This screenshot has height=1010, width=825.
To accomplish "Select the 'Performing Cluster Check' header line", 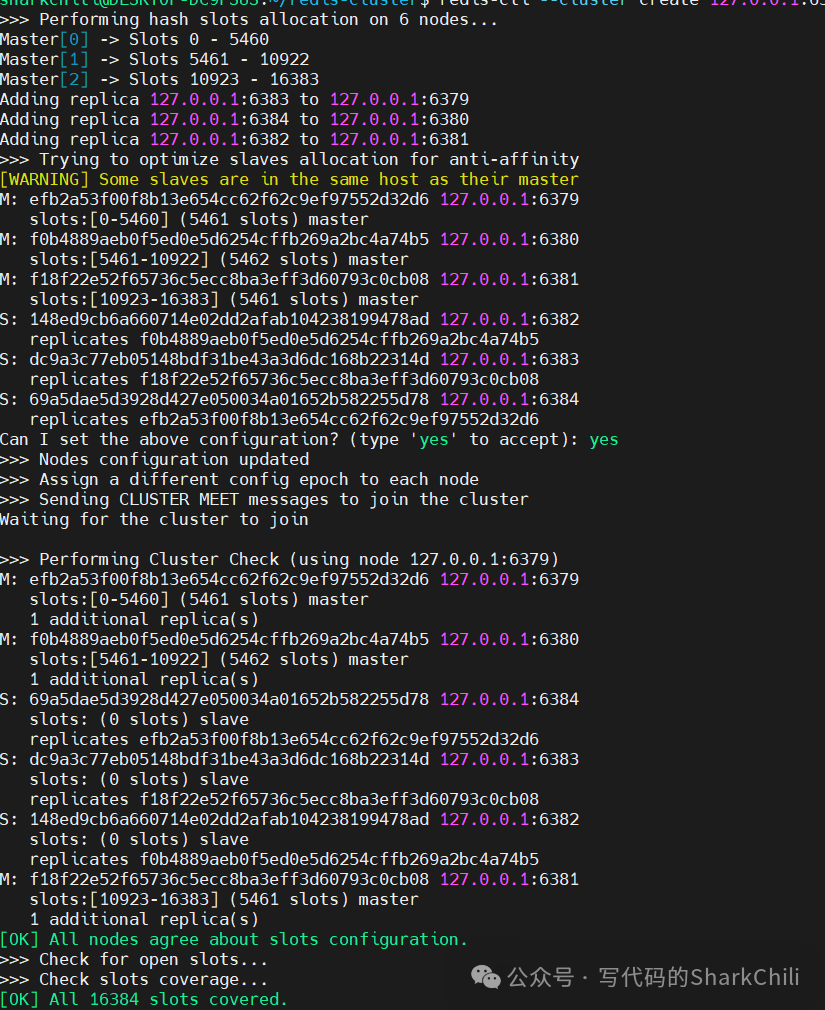I will click(x=280, y=559).
